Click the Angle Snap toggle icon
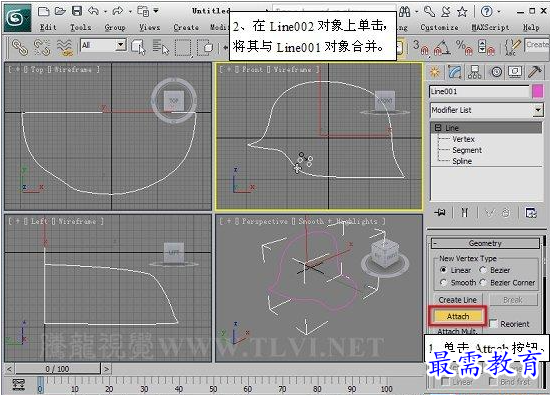The width and height of the screenshot is (550, 395). click(x=442, y=47)
